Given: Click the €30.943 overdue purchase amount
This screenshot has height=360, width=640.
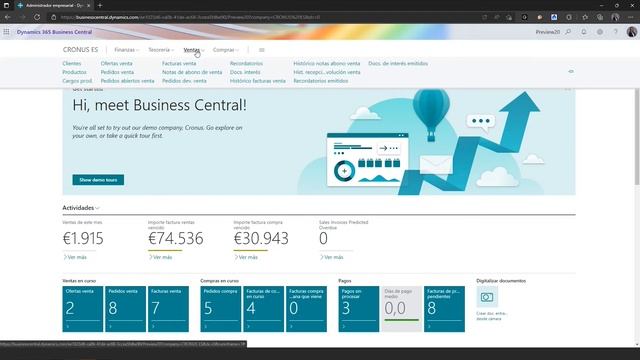Looking at the screenshot, I should coord(261,238).
